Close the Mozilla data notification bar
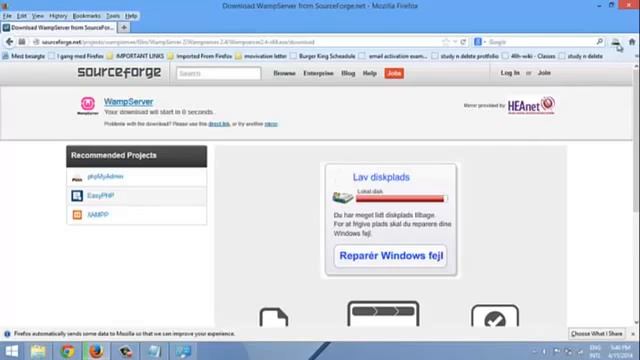The height and width of the screenshot is (360, 640). [633, 334]
